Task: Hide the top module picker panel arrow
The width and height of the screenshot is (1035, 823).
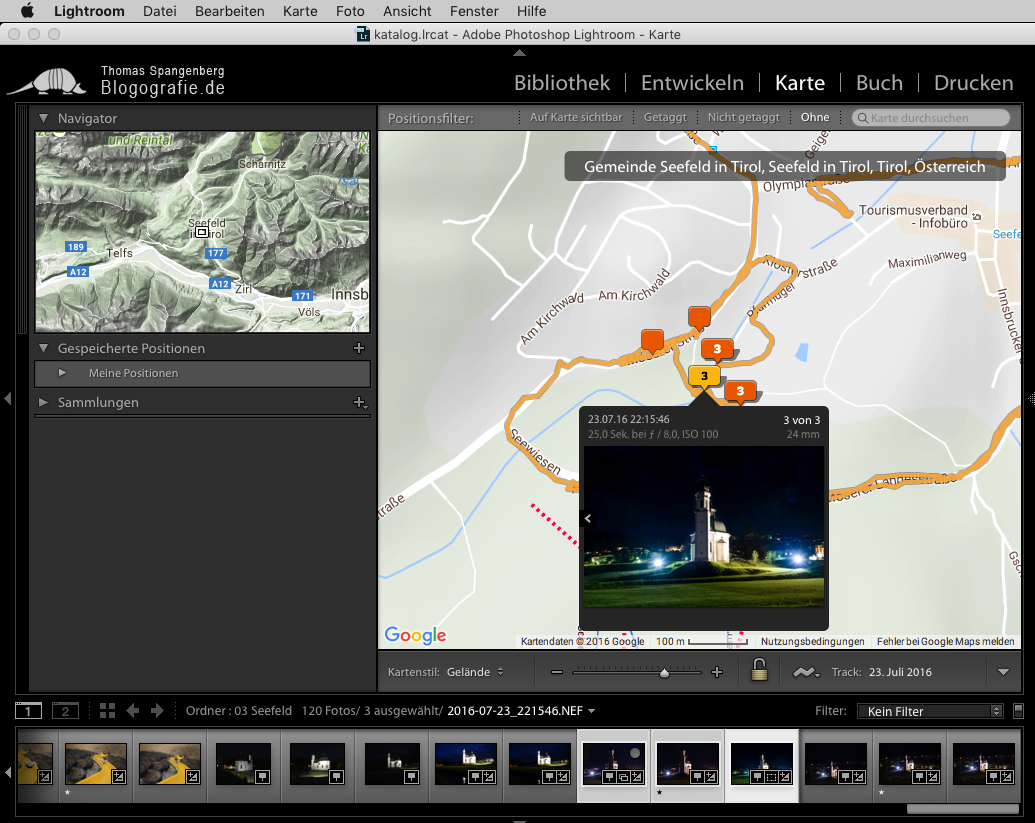Action: 519,53
